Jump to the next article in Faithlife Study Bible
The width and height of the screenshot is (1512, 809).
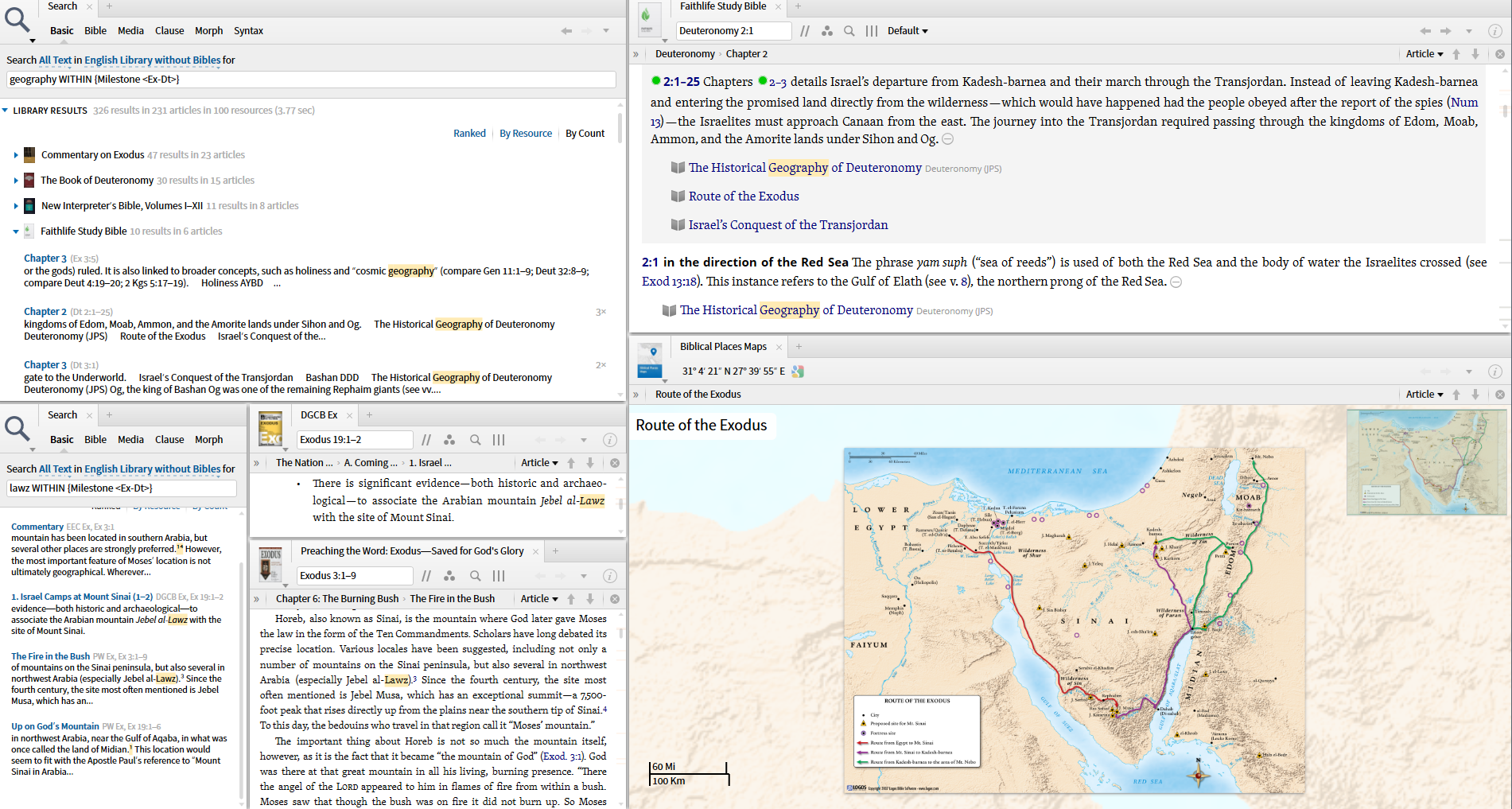coord(1475,54)
